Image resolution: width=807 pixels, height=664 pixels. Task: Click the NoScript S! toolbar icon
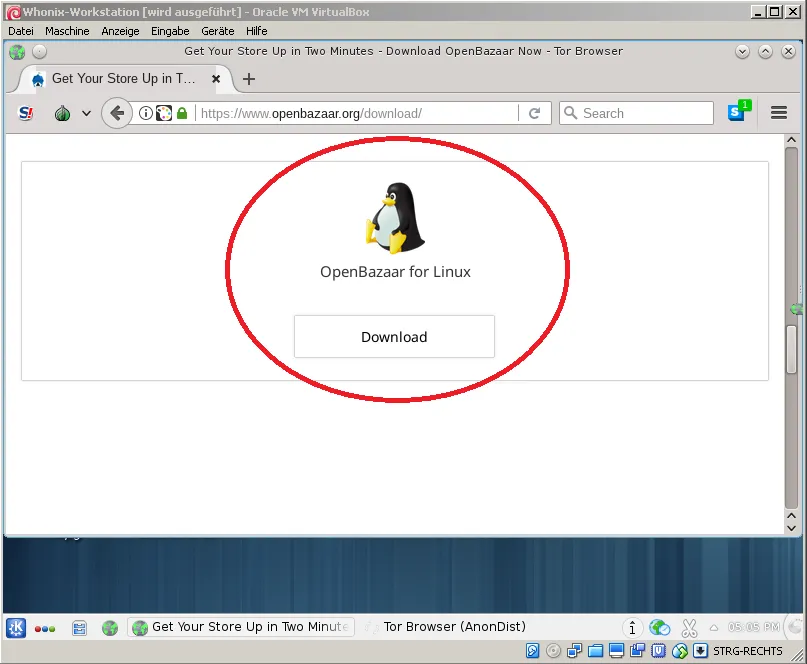pyautogui.click(x=26, y=113)
